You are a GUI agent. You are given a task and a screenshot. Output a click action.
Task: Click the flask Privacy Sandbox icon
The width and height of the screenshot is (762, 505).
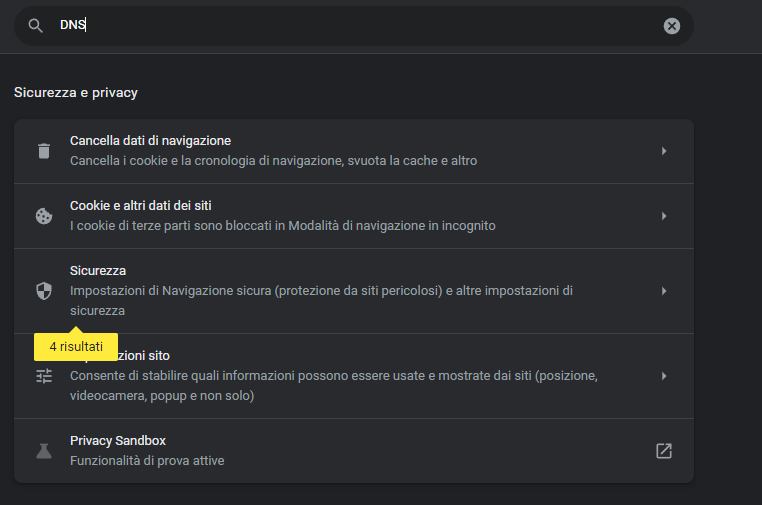click(43, 451)
